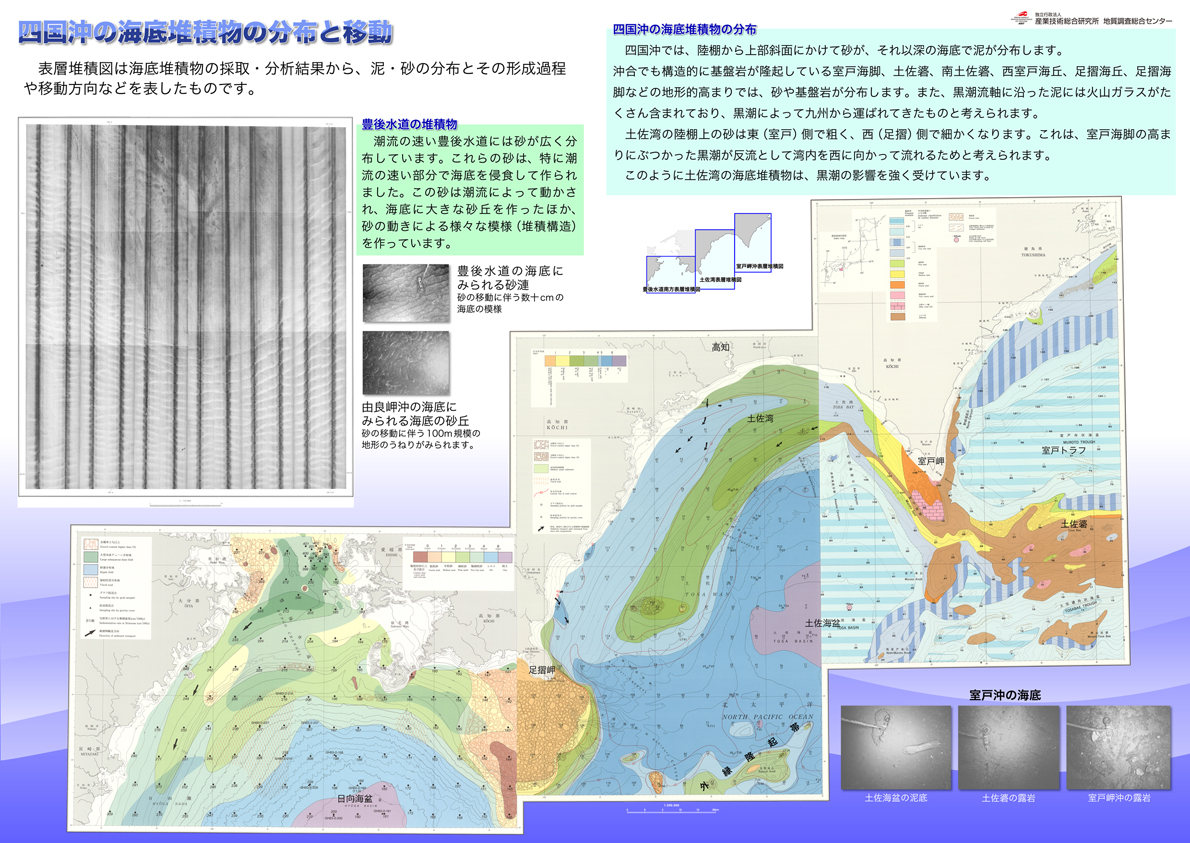Screen dimensions: 1190x843
Task: Open the sand dune photo above 由良岬沖 caption
Action: (406, 363)
